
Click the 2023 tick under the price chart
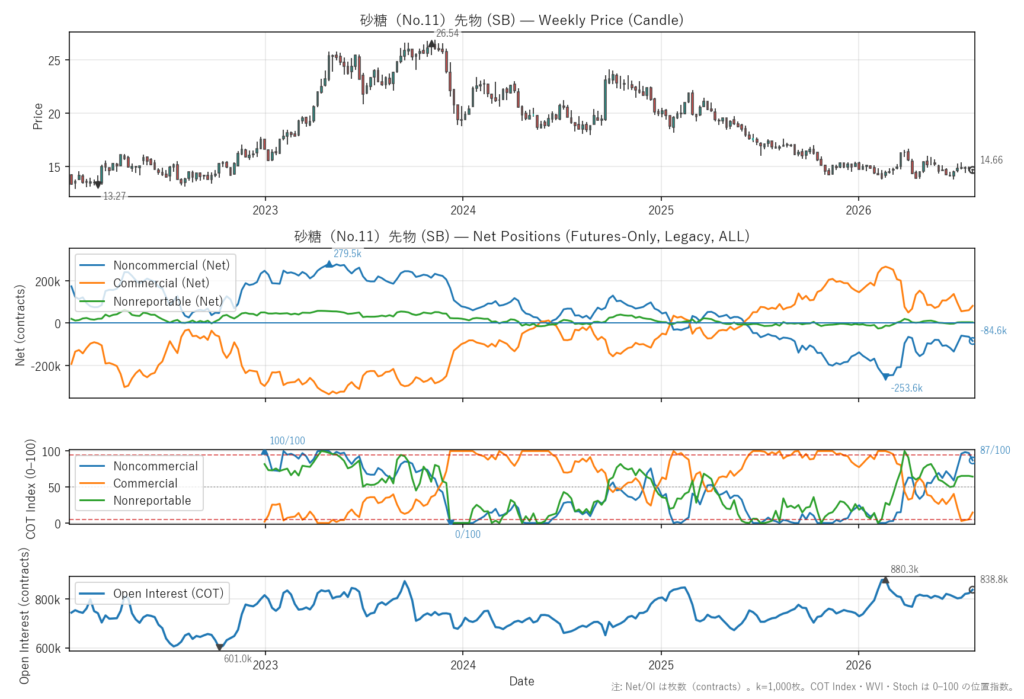(265, 210)
